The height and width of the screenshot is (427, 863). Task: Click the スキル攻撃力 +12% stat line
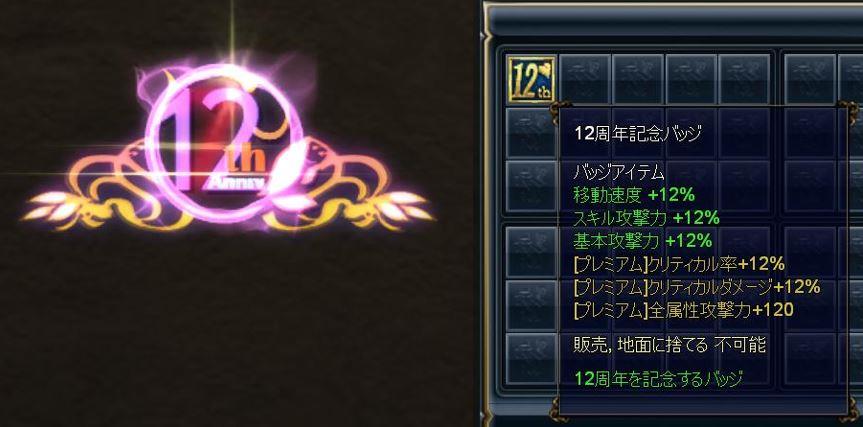pos(647,218)
